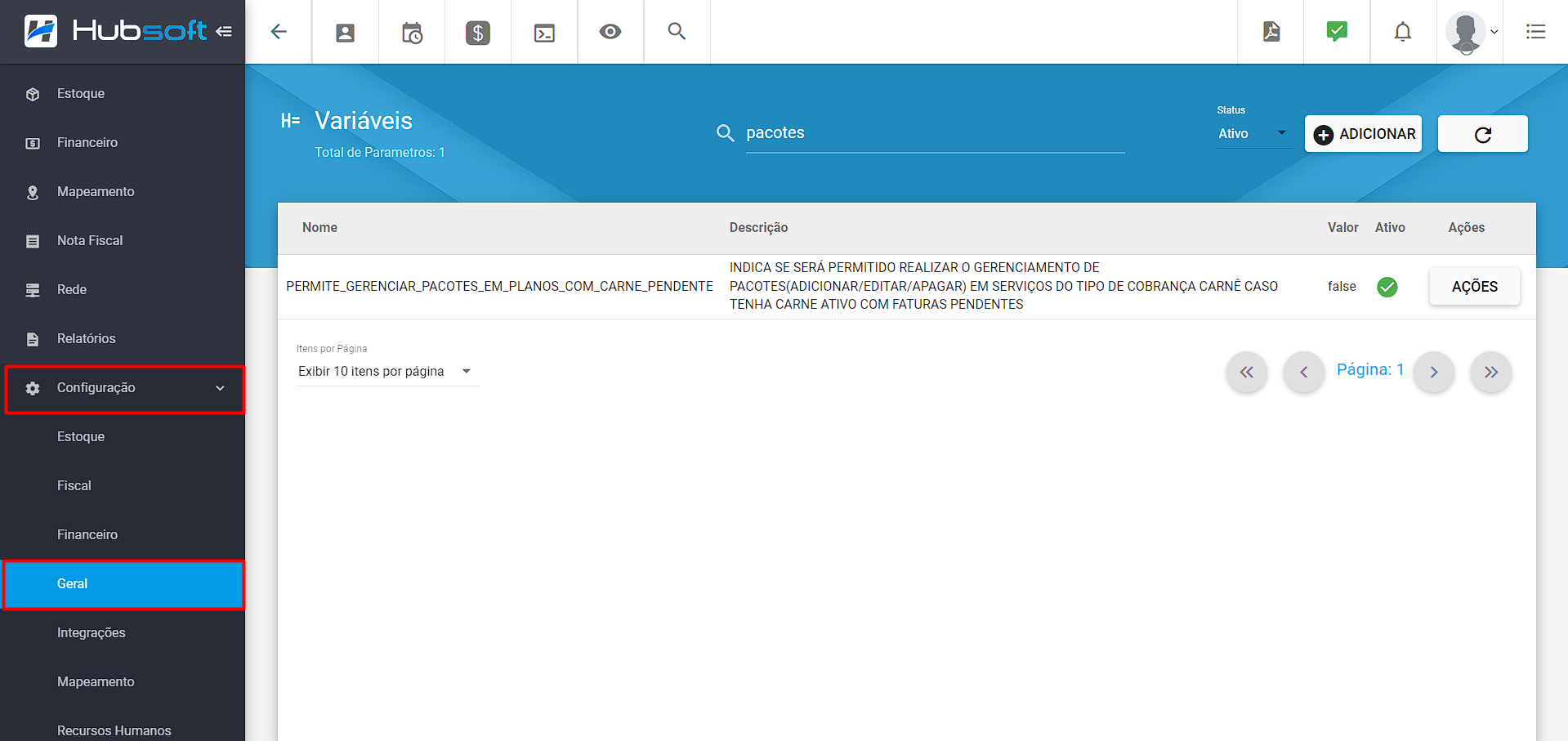Open the Fiscal submenu under Configuração
The height and width of the screenshot is (741, 1568).
123,486
